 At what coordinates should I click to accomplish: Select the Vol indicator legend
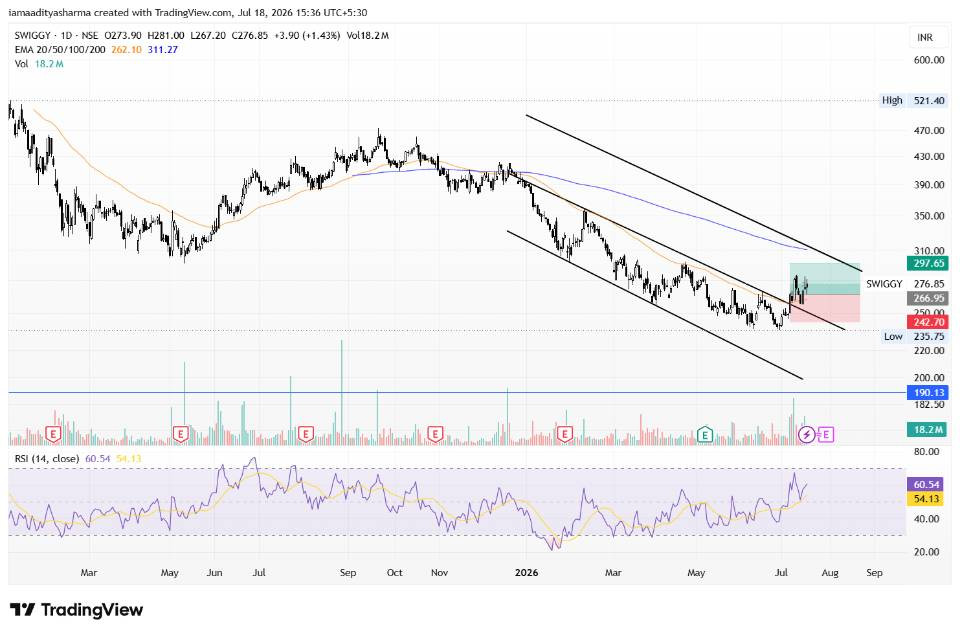[x=21, y=64]
